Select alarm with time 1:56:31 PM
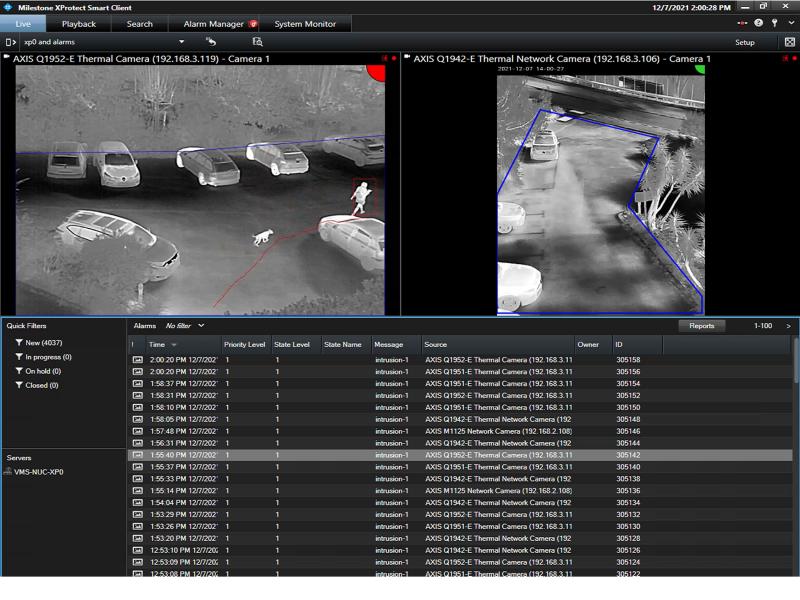 (x=460, y=443)
